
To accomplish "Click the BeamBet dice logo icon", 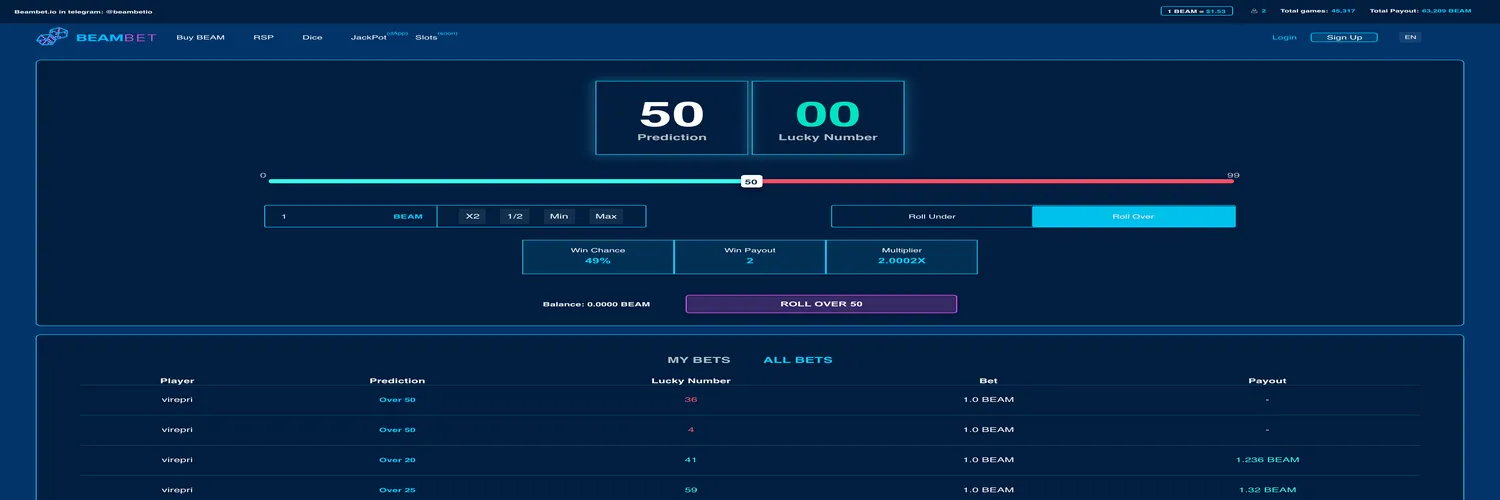I will (x=52, y=37).
